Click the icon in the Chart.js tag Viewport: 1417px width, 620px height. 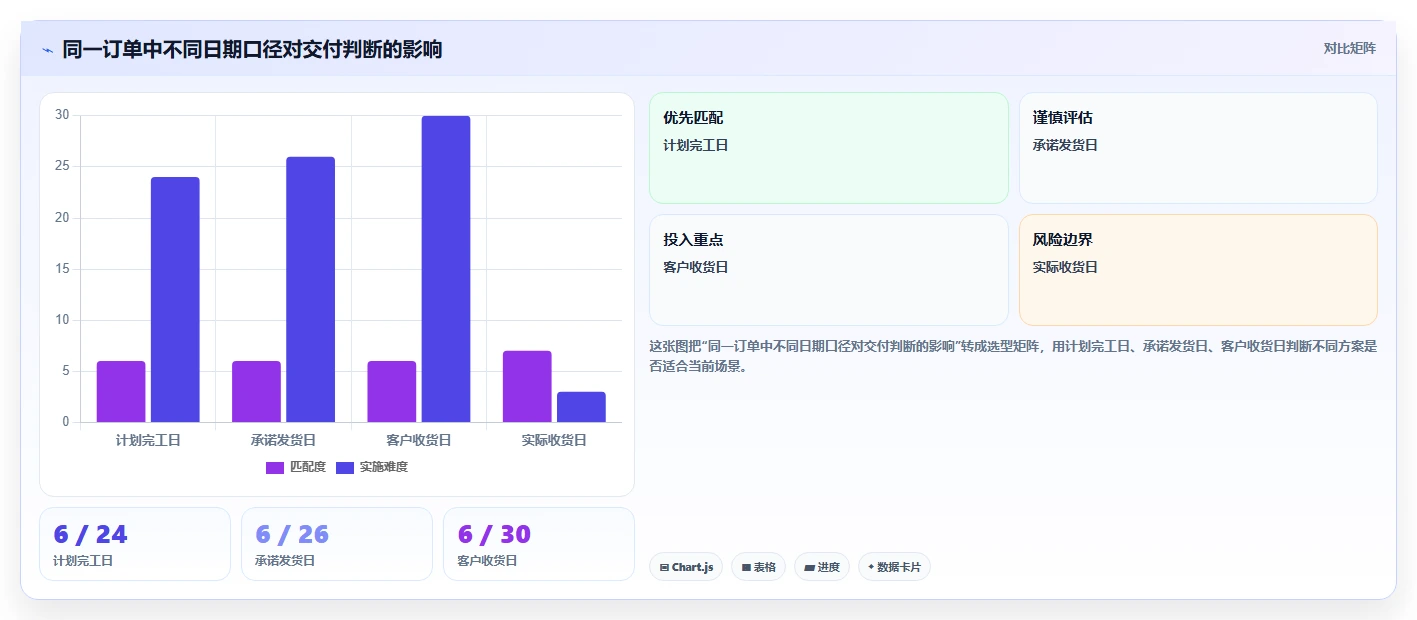(664, 568)
